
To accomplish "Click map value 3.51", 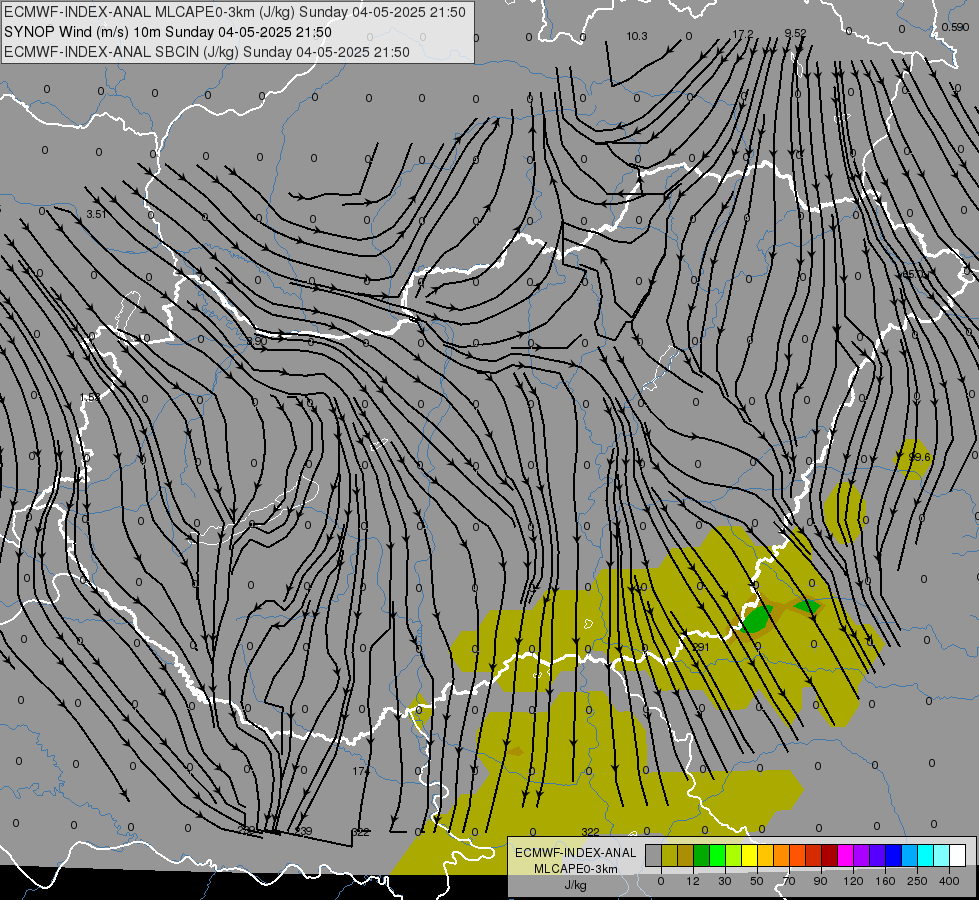I will click(x=96, y=214).
